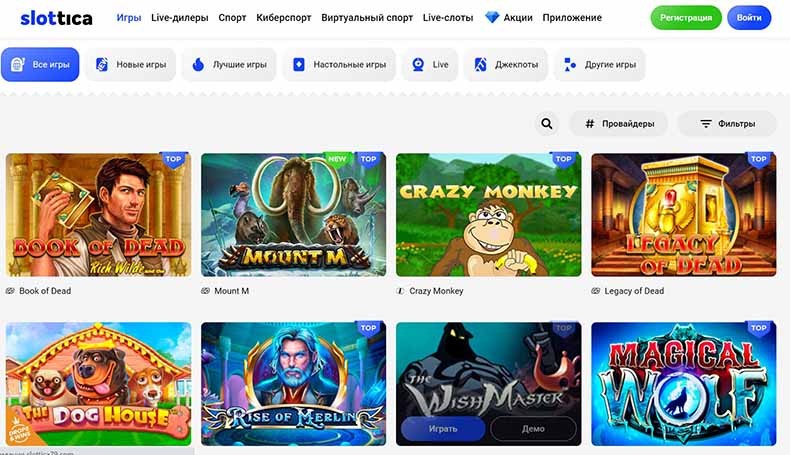Click provider icon beside Legacy of Dead title
Image resolution: width=790 pixels, height=455 pixels.
coord(596,291)
